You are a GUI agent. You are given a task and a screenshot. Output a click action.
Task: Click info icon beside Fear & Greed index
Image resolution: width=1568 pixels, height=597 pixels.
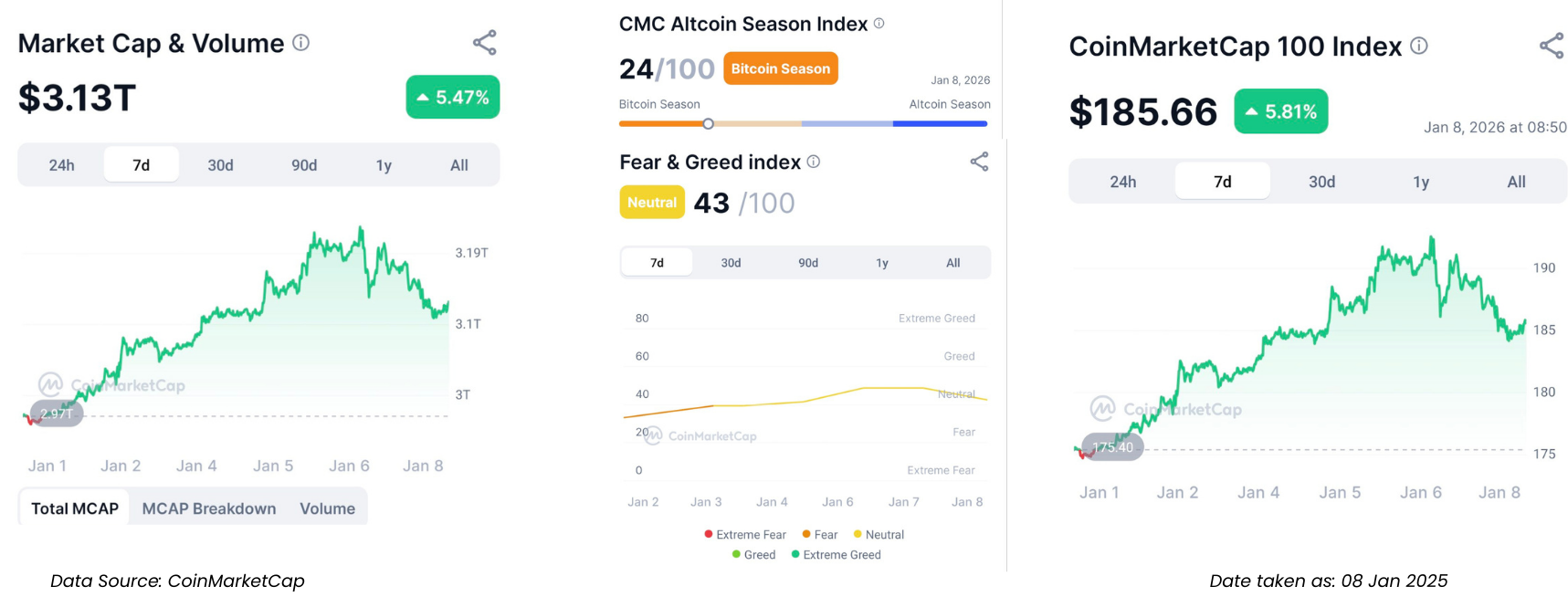[813, 162]
